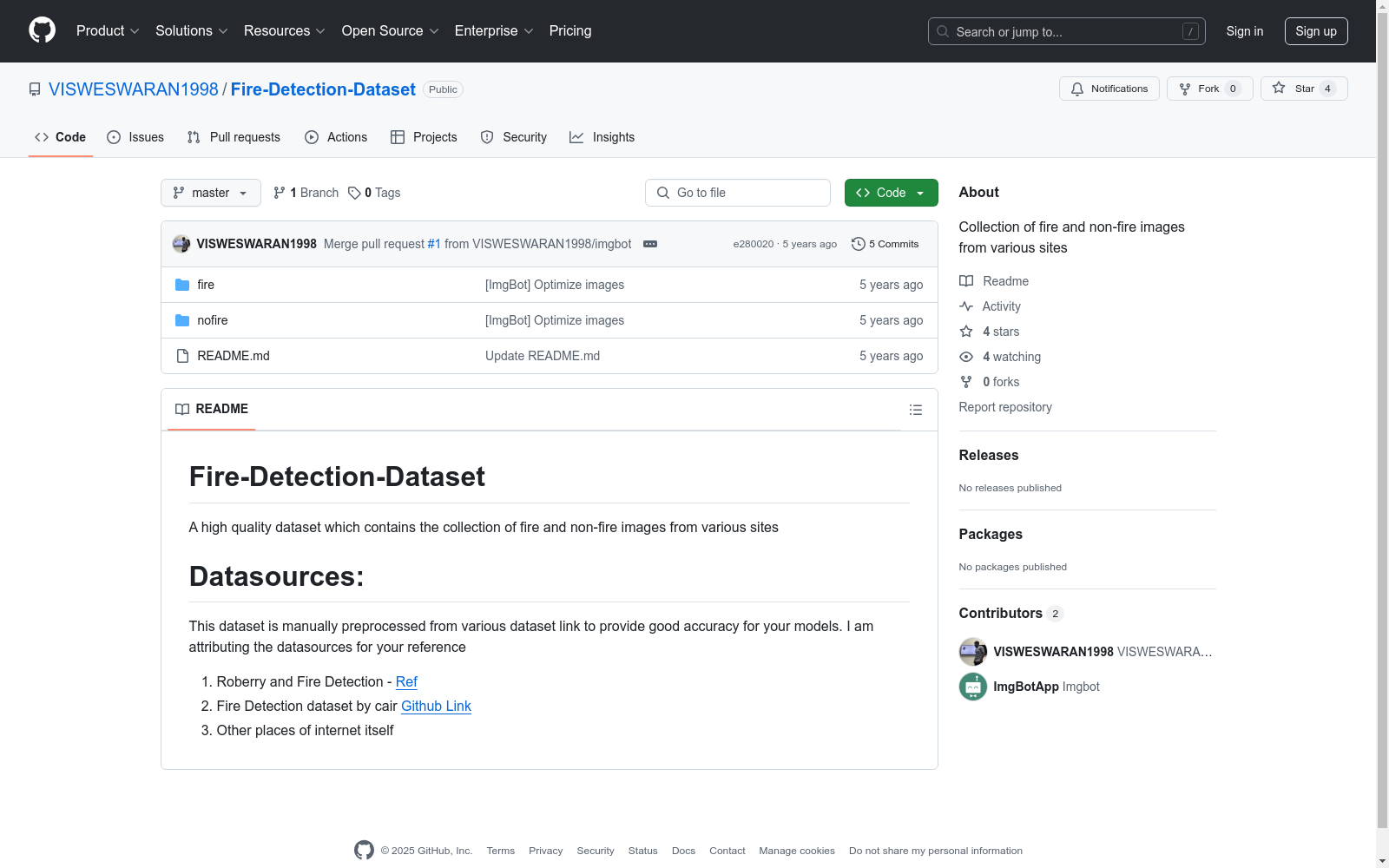
Task: Select the README tab header
Action: click(x=212, y=409)
